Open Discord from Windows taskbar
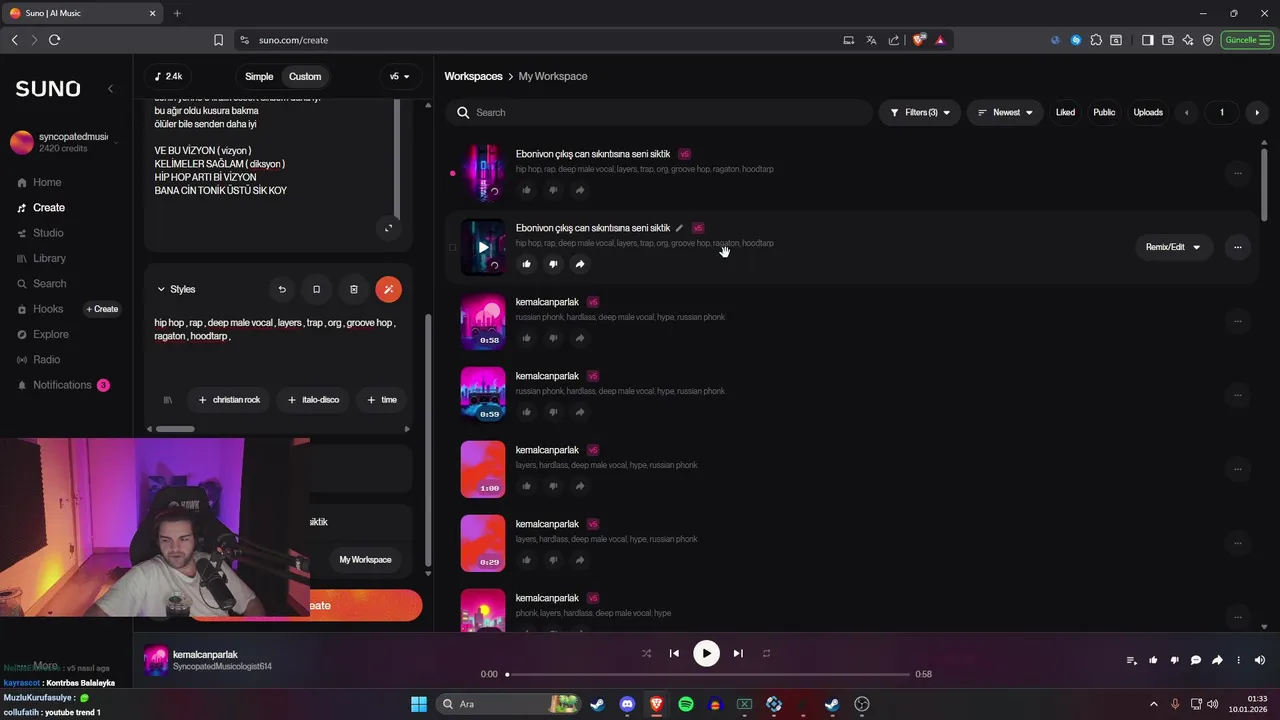The height and width of the screenshot is (720, 1280). click(x=627, y=704)
